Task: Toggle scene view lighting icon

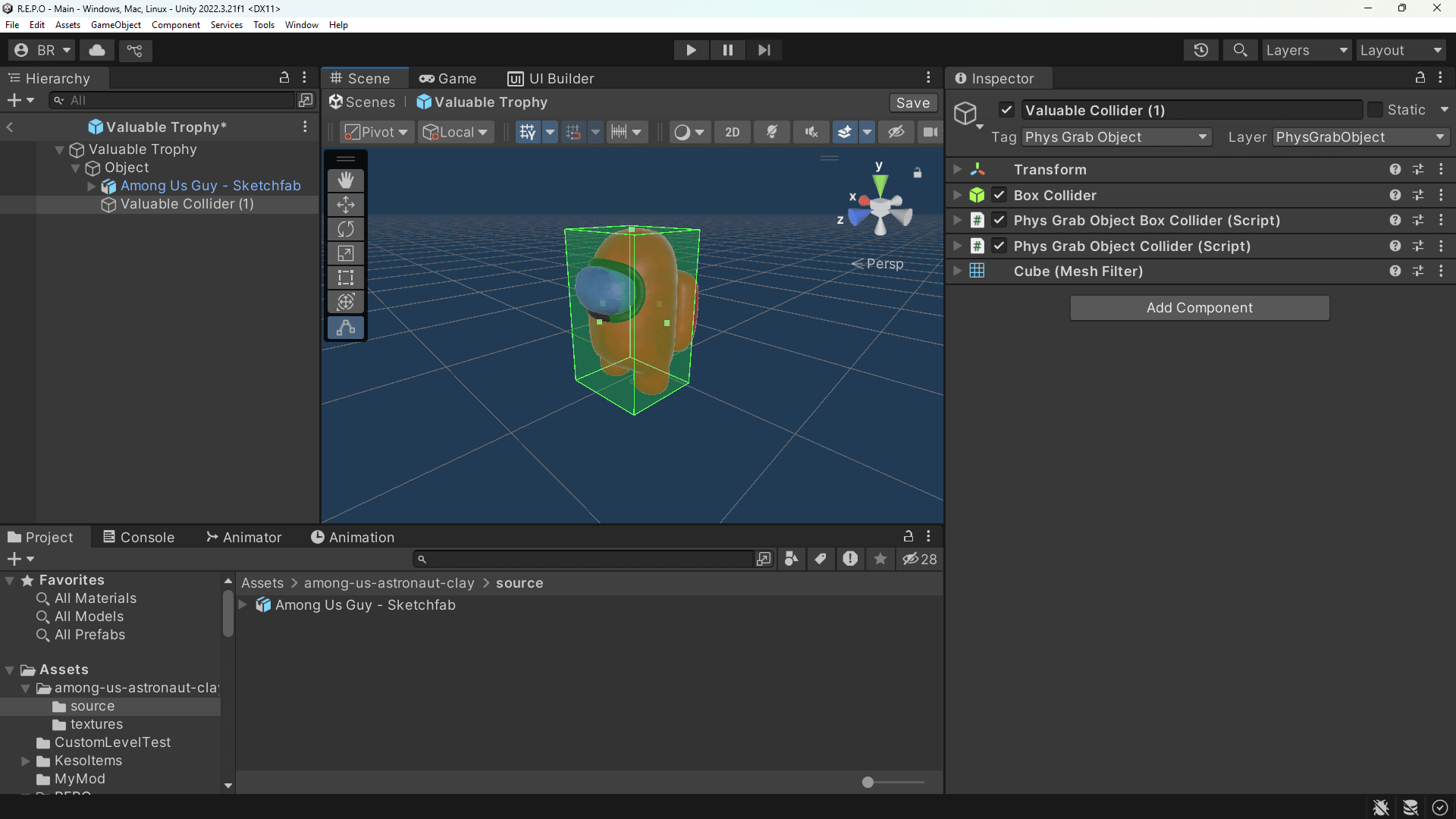Action: (x=771, y=131)
